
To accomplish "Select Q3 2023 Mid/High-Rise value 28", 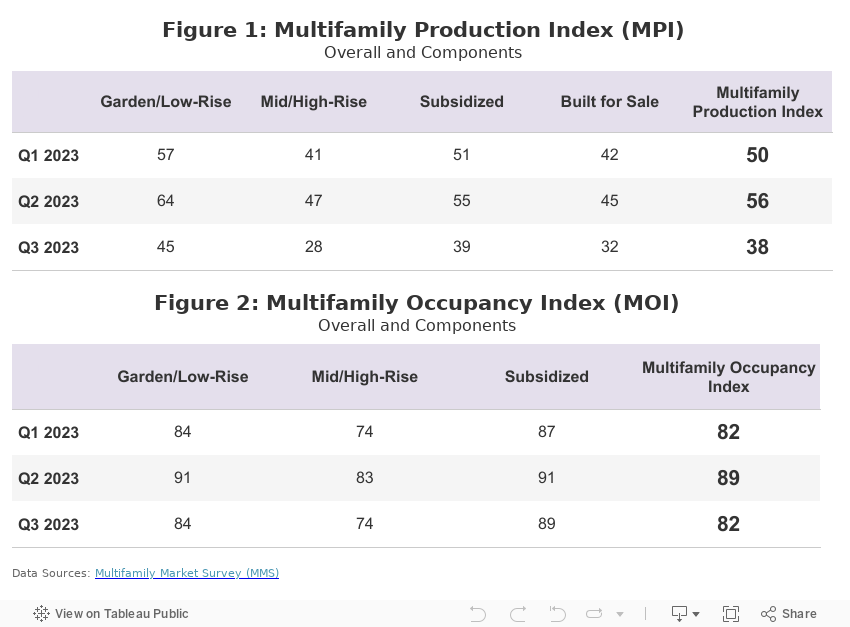I will pyautogui.click(x=314, y=247).
